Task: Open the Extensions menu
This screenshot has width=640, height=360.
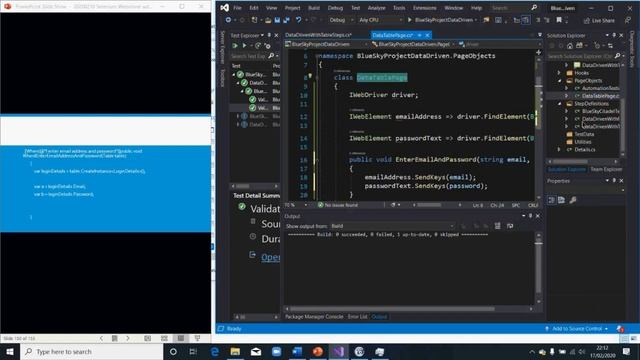Action: point(424,8)
